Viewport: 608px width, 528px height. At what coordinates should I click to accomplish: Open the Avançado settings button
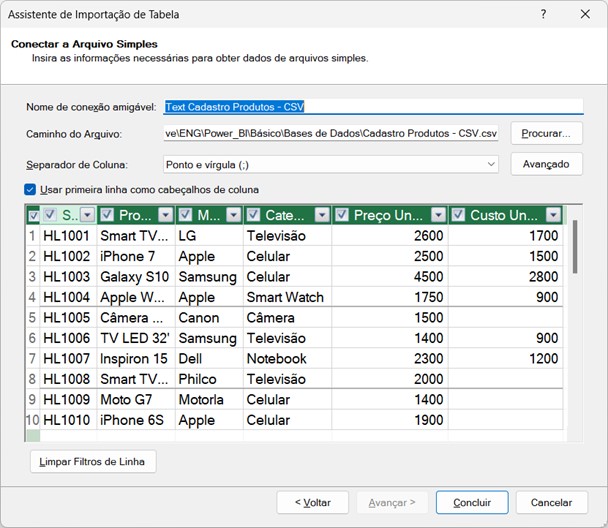tap(546, 164)
